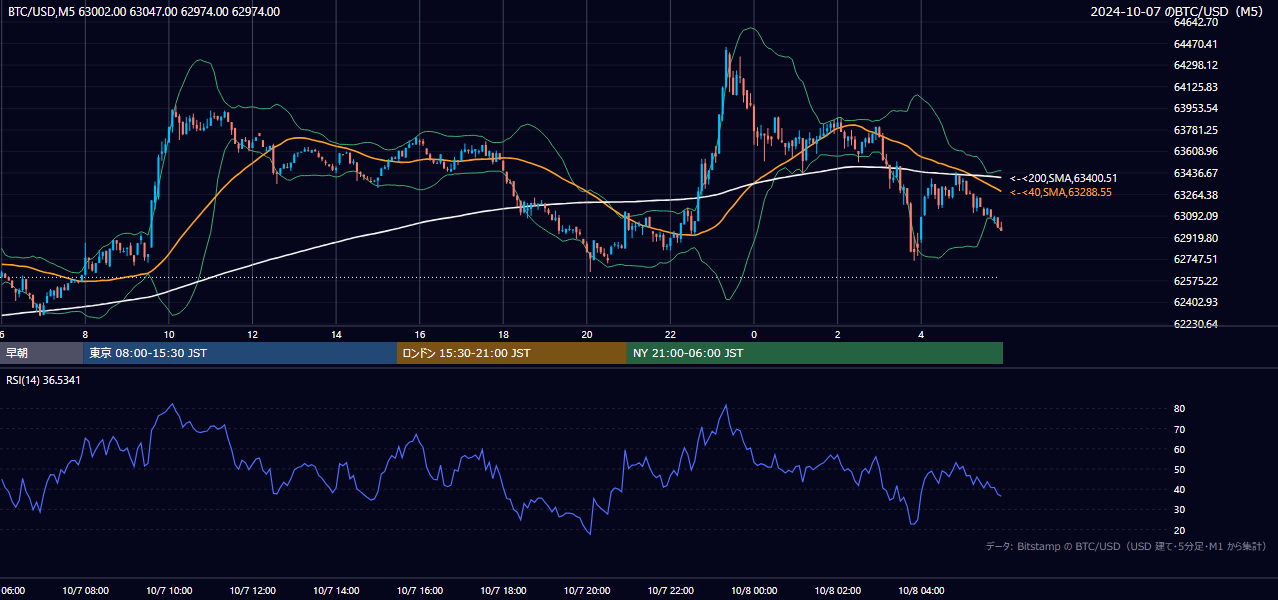Click the 63264.38 price axis value
Screen dimensions: 1278x600
pos(1195,195)
